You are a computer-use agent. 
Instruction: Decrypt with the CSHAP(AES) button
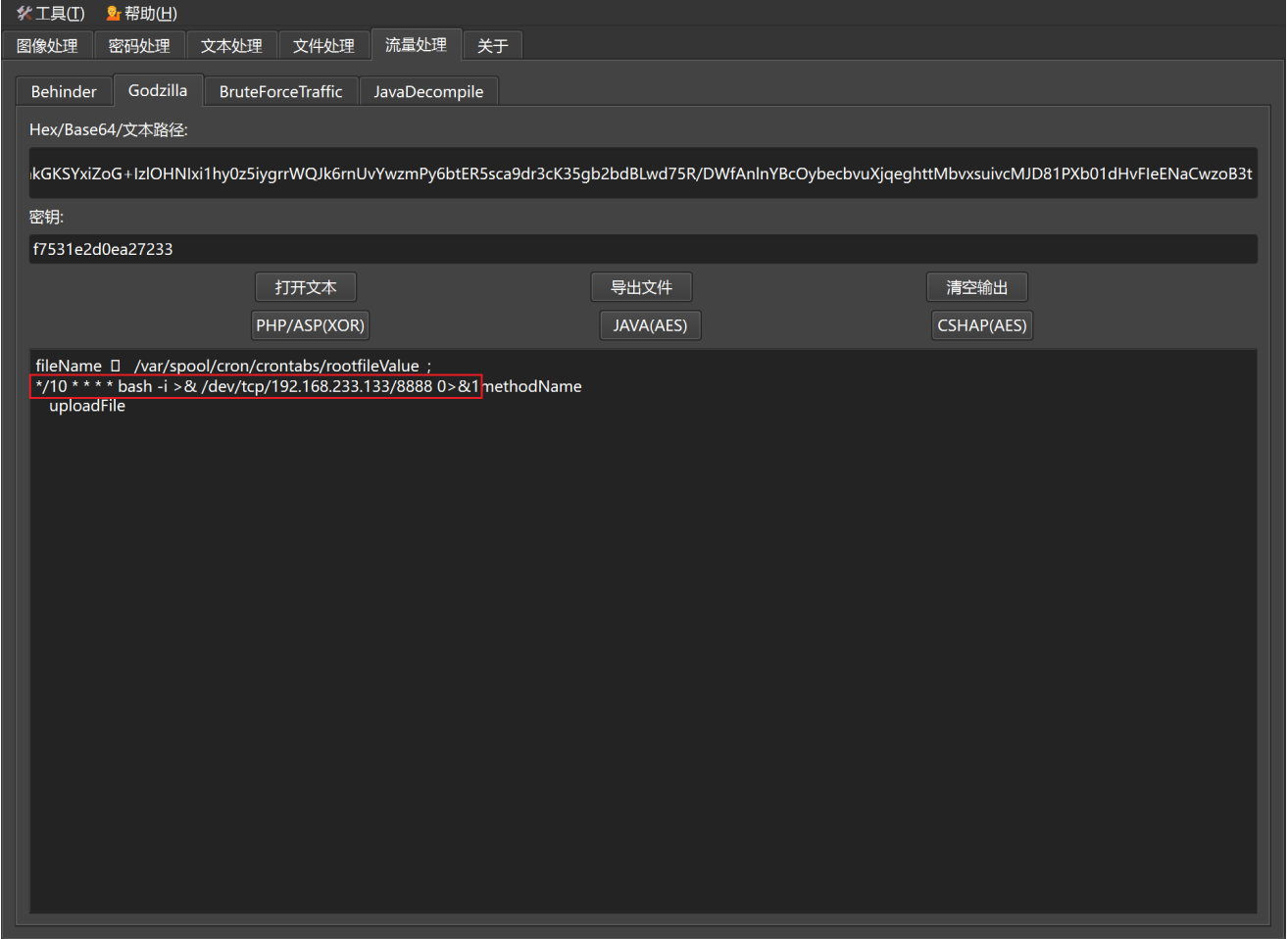(982, 325)
